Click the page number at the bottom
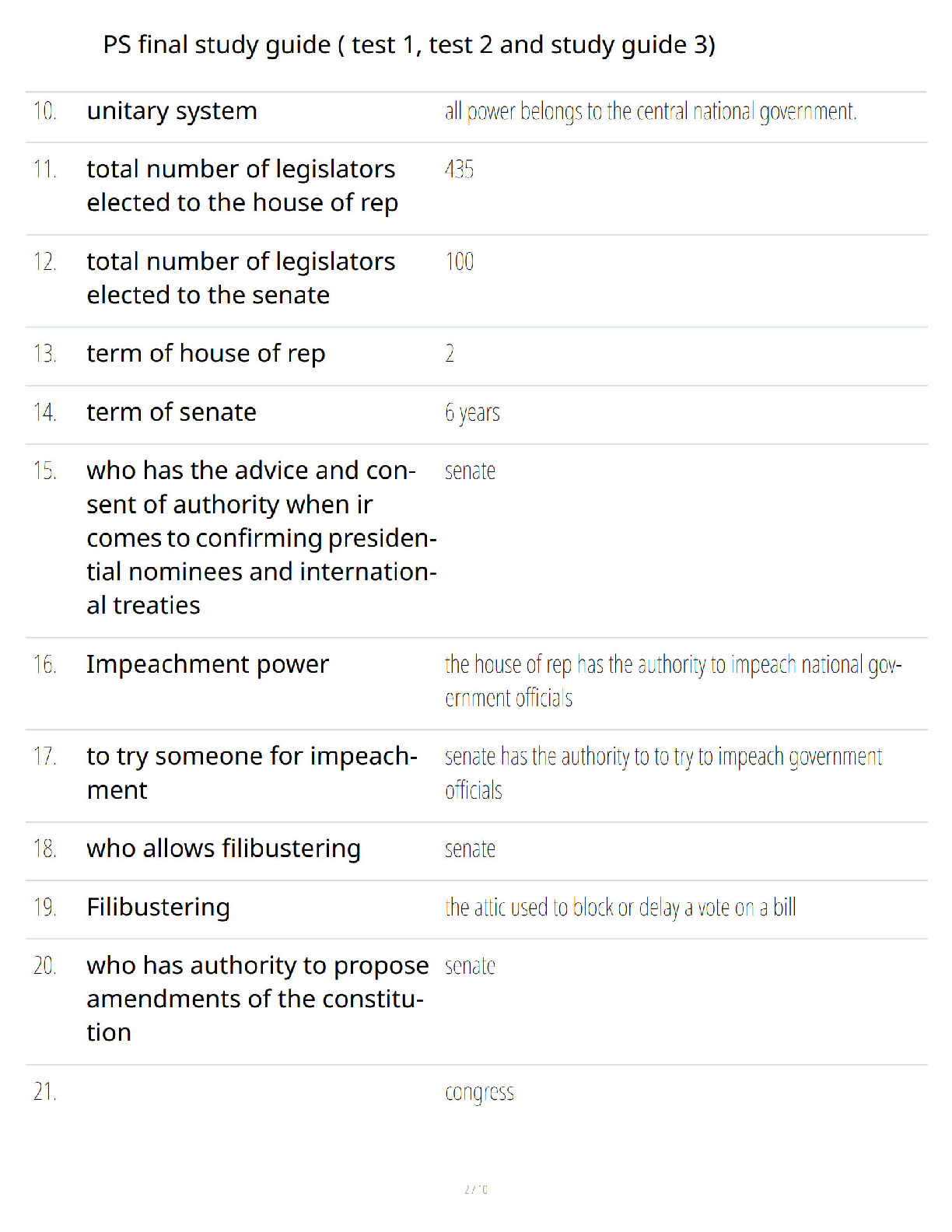This screenshot has height=1232, width=952. (x=476, y=1189)
